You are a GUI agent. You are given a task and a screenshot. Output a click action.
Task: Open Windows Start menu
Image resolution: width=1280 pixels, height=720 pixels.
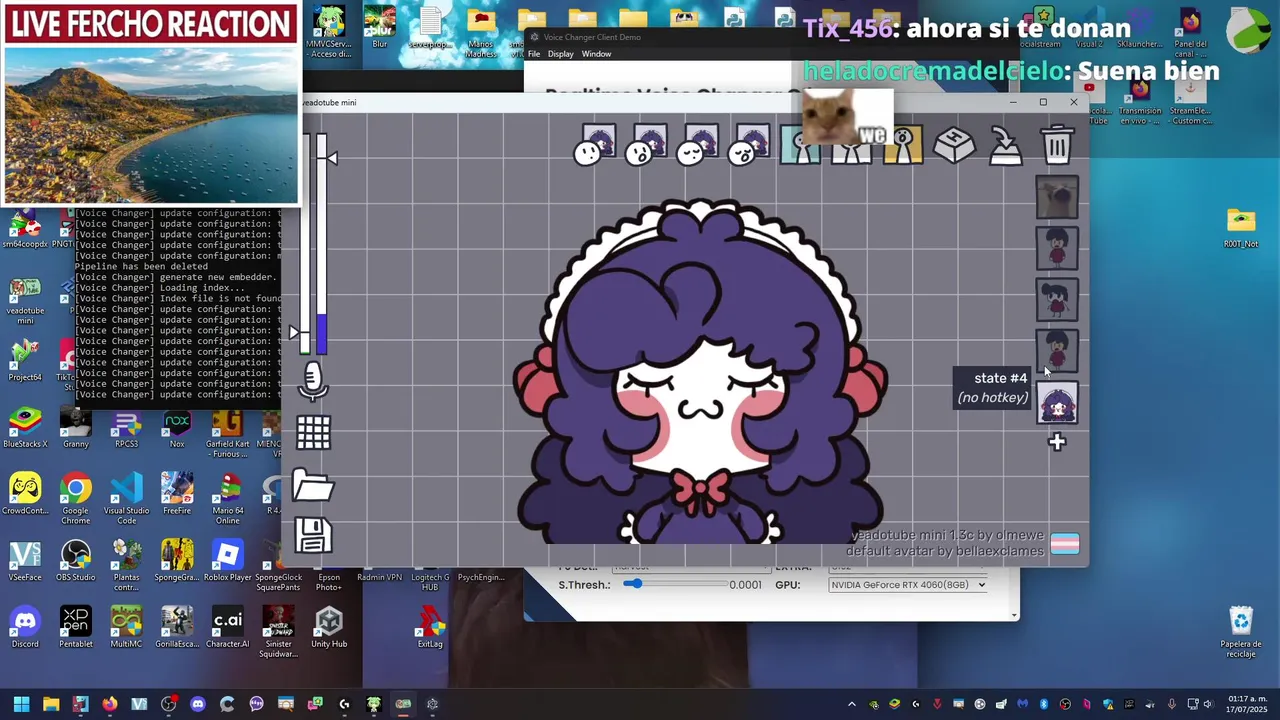coord(21,704)
